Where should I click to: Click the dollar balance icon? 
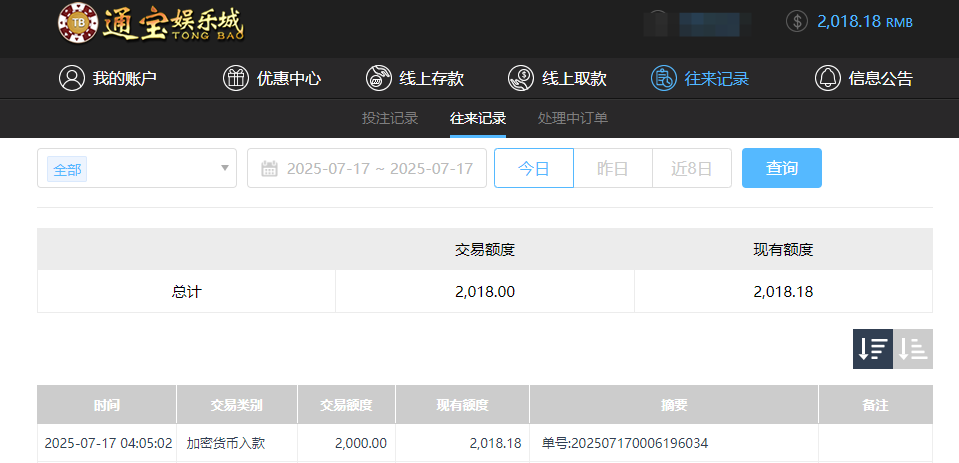tap(796, 21)
